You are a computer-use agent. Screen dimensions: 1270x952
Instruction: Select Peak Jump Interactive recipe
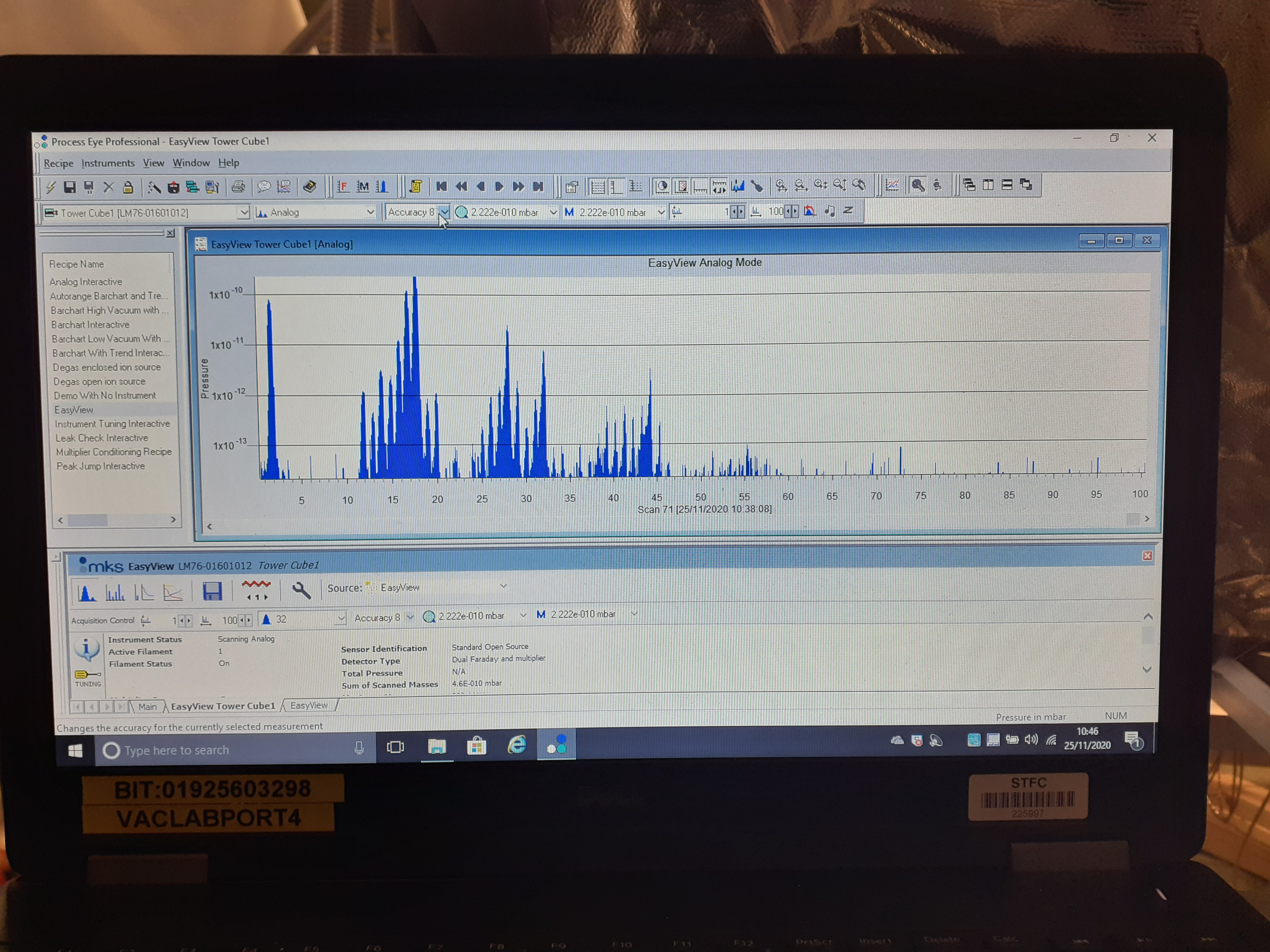(x=101, y=466)
